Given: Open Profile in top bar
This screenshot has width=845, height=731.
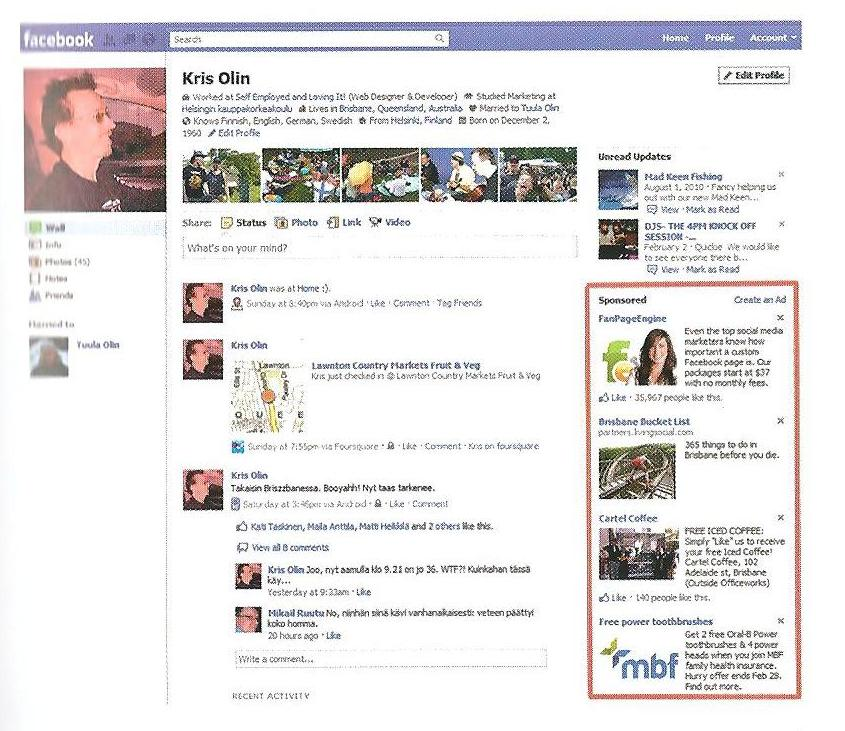Looking at the screenshot, I should pos(719,38).
